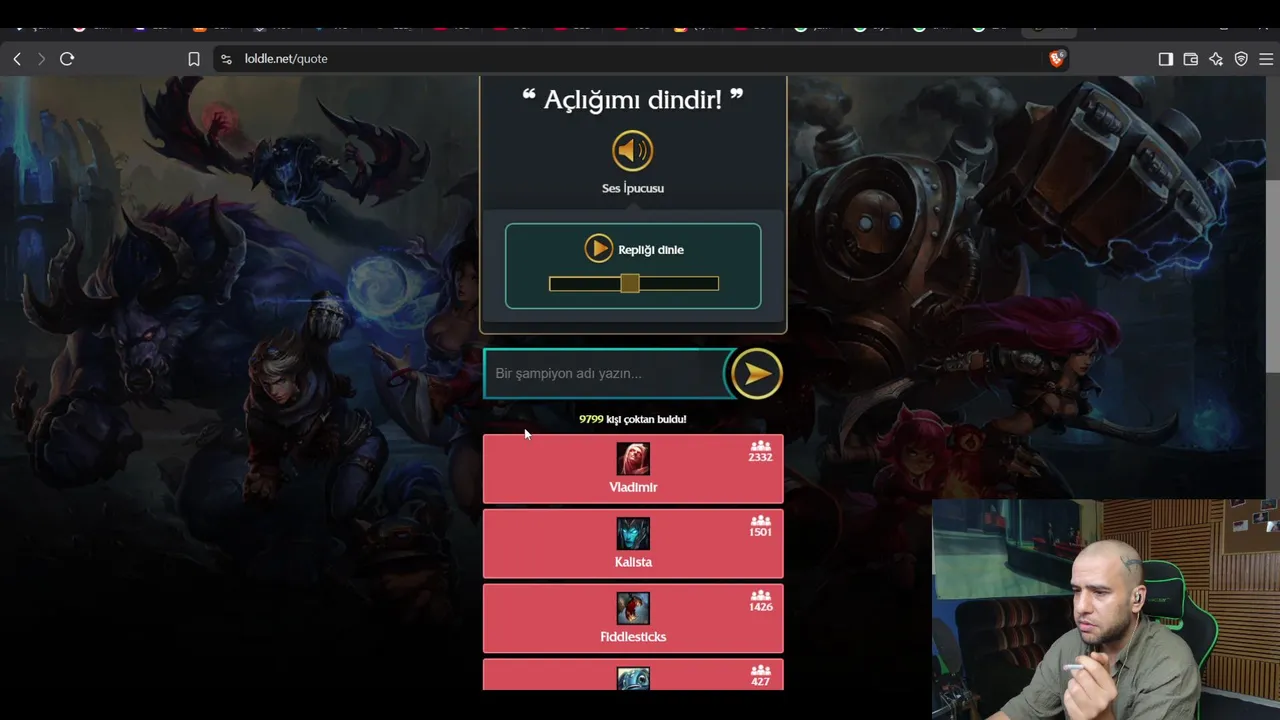
Task: Select the 'Ses İpucusu' label
Action: point(633,188)
